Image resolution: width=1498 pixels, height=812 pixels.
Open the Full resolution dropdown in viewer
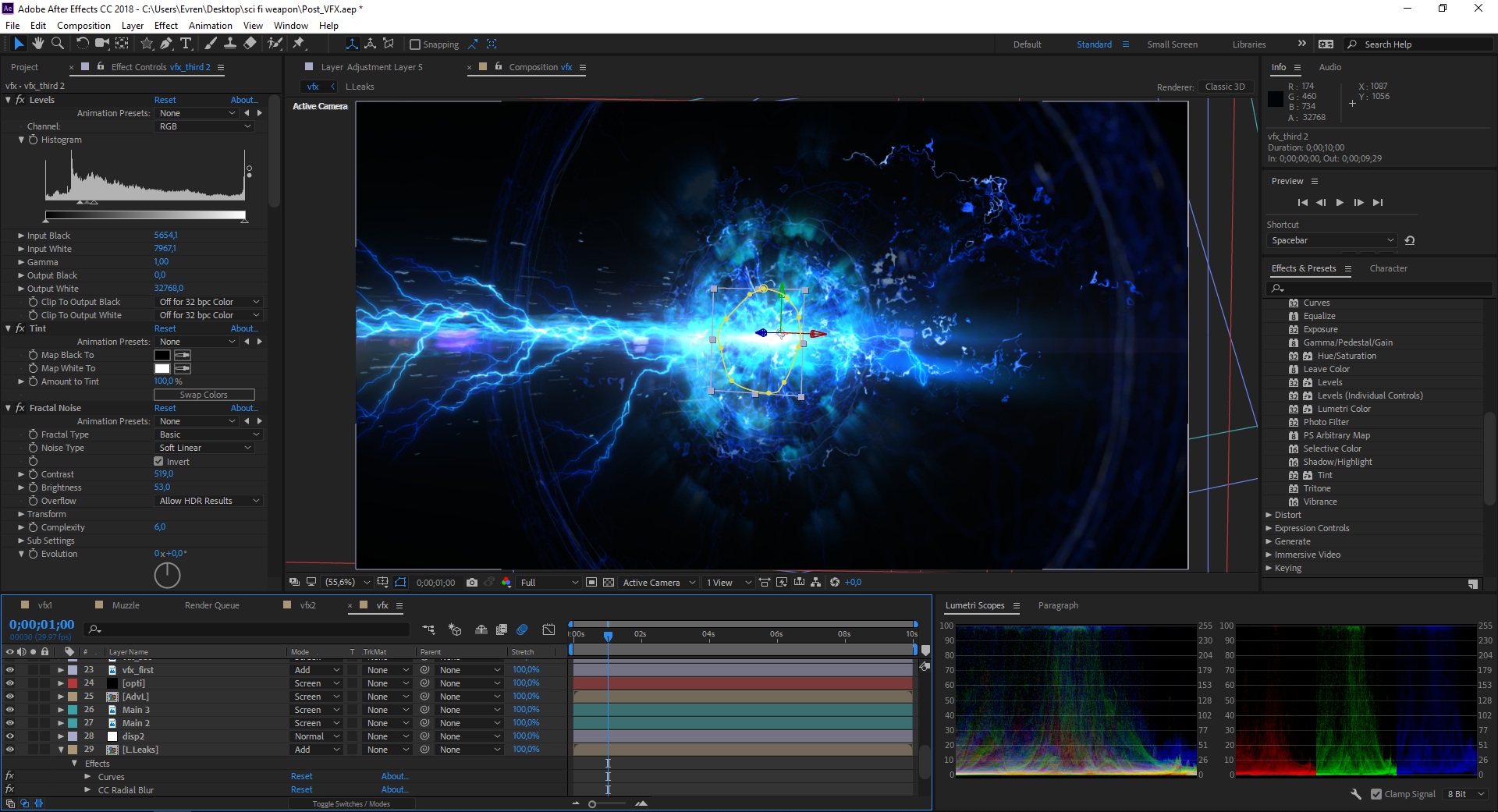(x=549, y=583)
